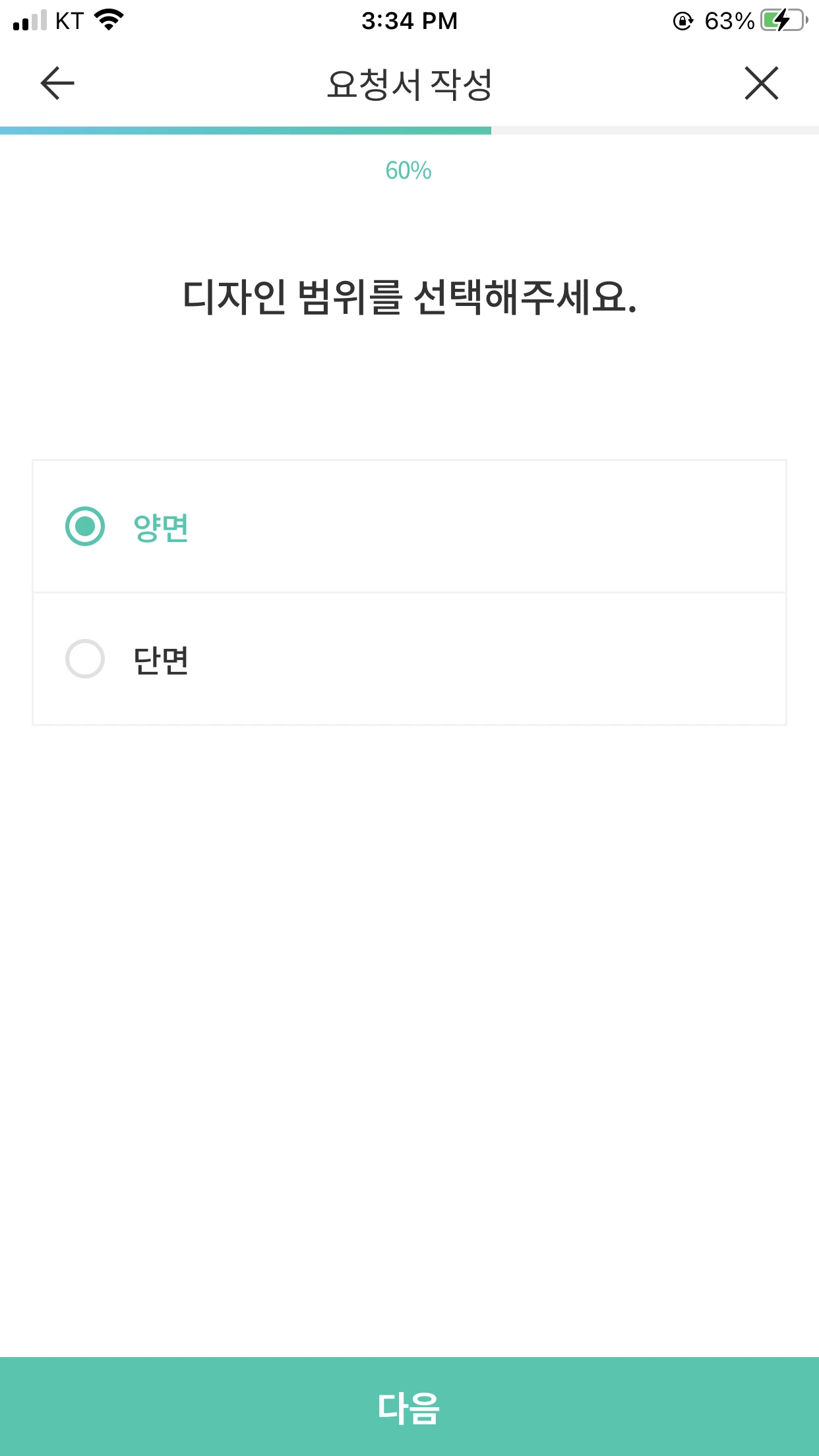Select the 양면 radio button
Image resolution: width=819 pixels, height=1456 pixels.
(x=85, y=526)
